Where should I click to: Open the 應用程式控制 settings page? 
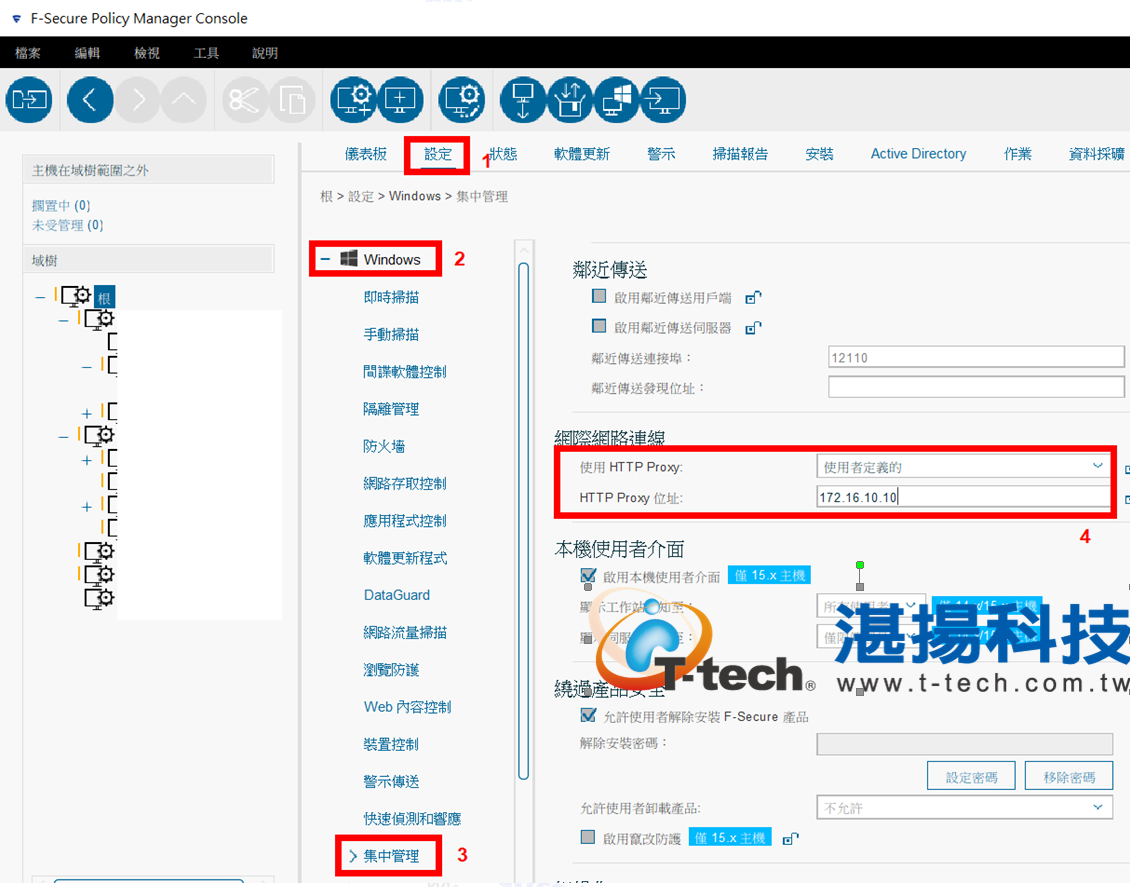tap(405, 521)
